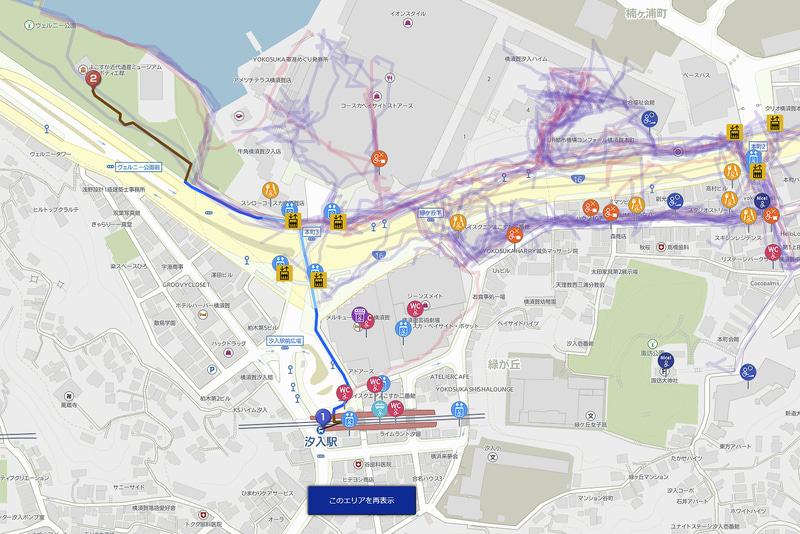This screenshot has height=534, width=800.
Task: Select route start marker 1 at 汐入駅
Action: click(x=322, y=417)
